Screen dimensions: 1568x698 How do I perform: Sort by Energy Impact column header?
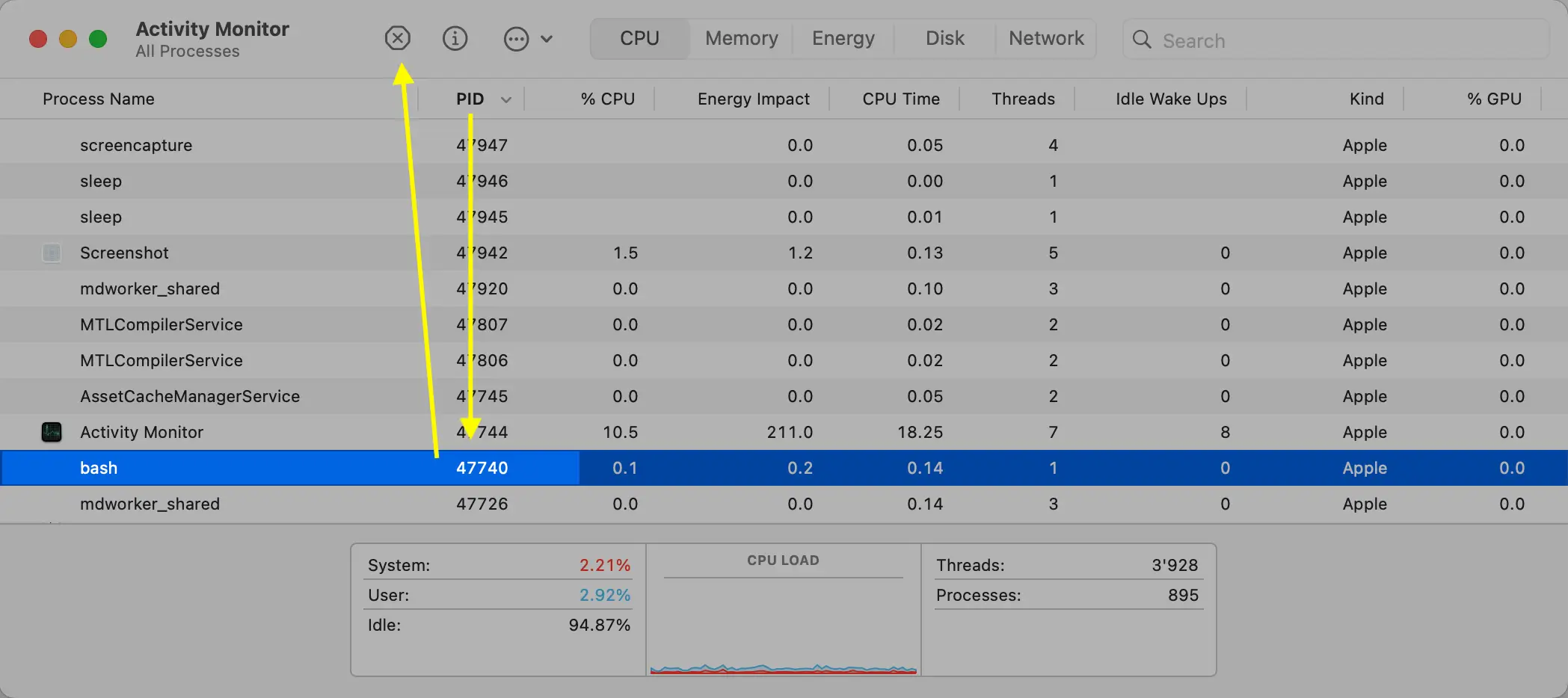754,99
